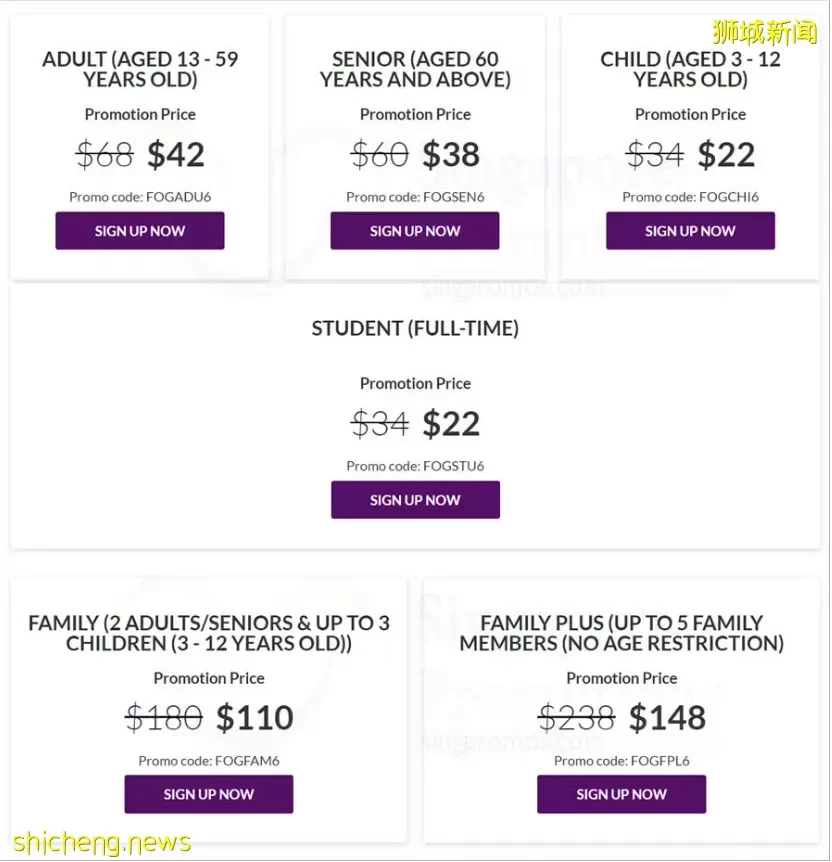This screenshot has width=832, height=862.
Task: Click Sign Up Now for Senior ticket
Action: pos(415,230)
